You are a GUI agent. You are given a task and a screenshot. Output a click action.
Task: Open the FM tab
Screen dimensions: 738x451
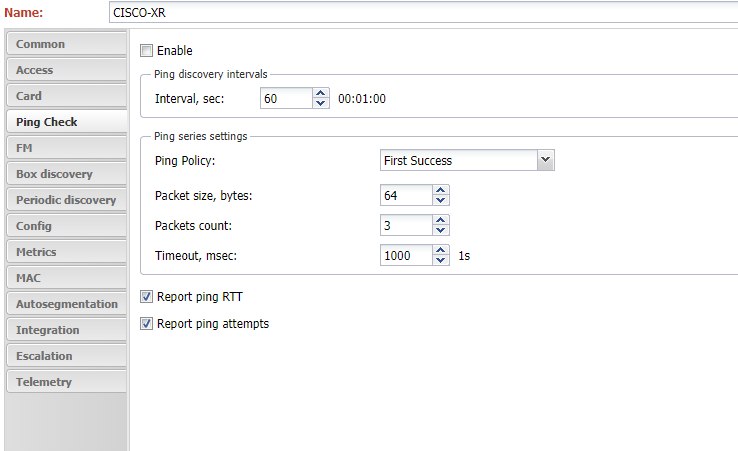(x=66, y=148)
